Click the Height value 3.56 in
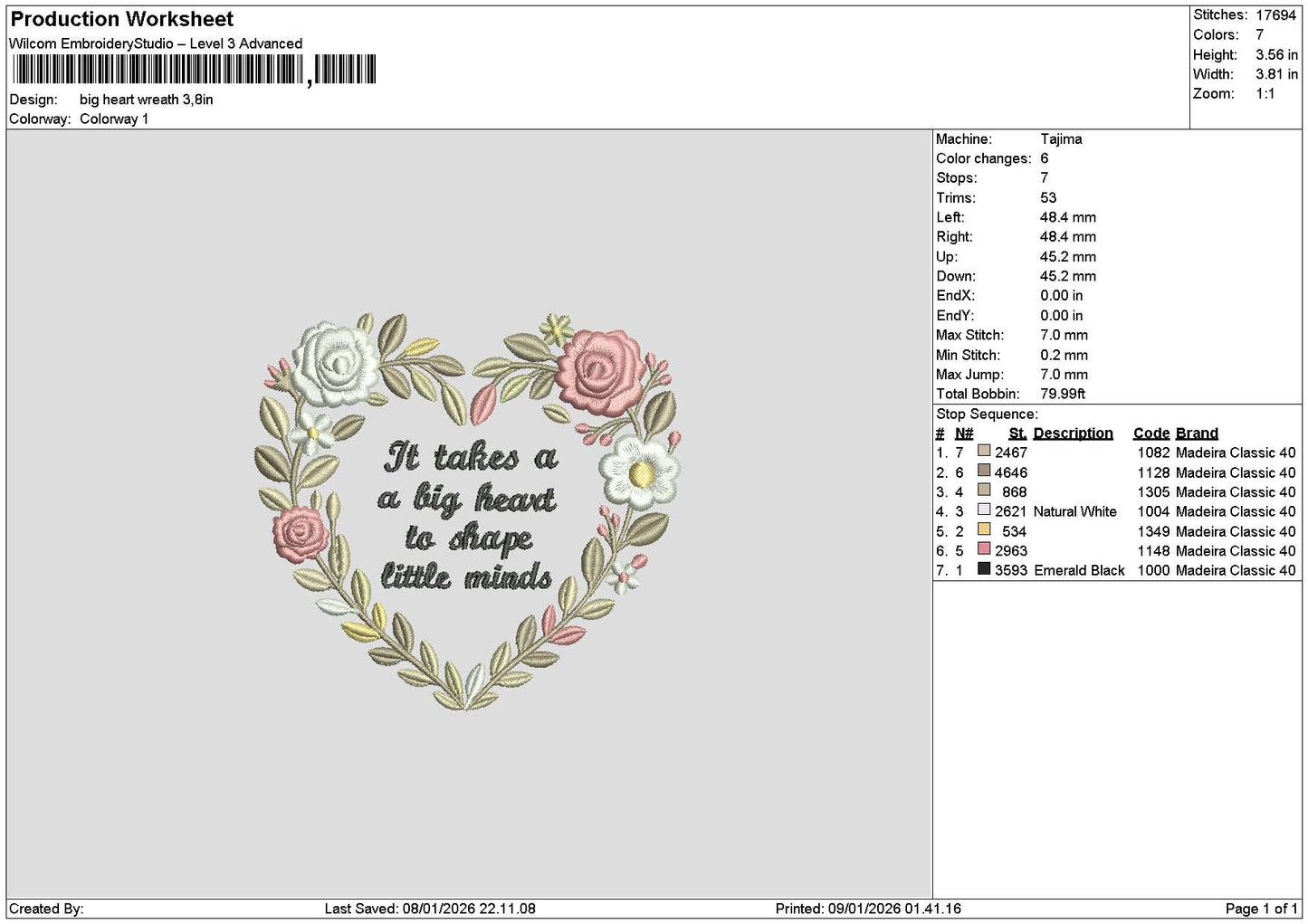1308x924 pixels. pyautogui.click(x=1276, y=54)
